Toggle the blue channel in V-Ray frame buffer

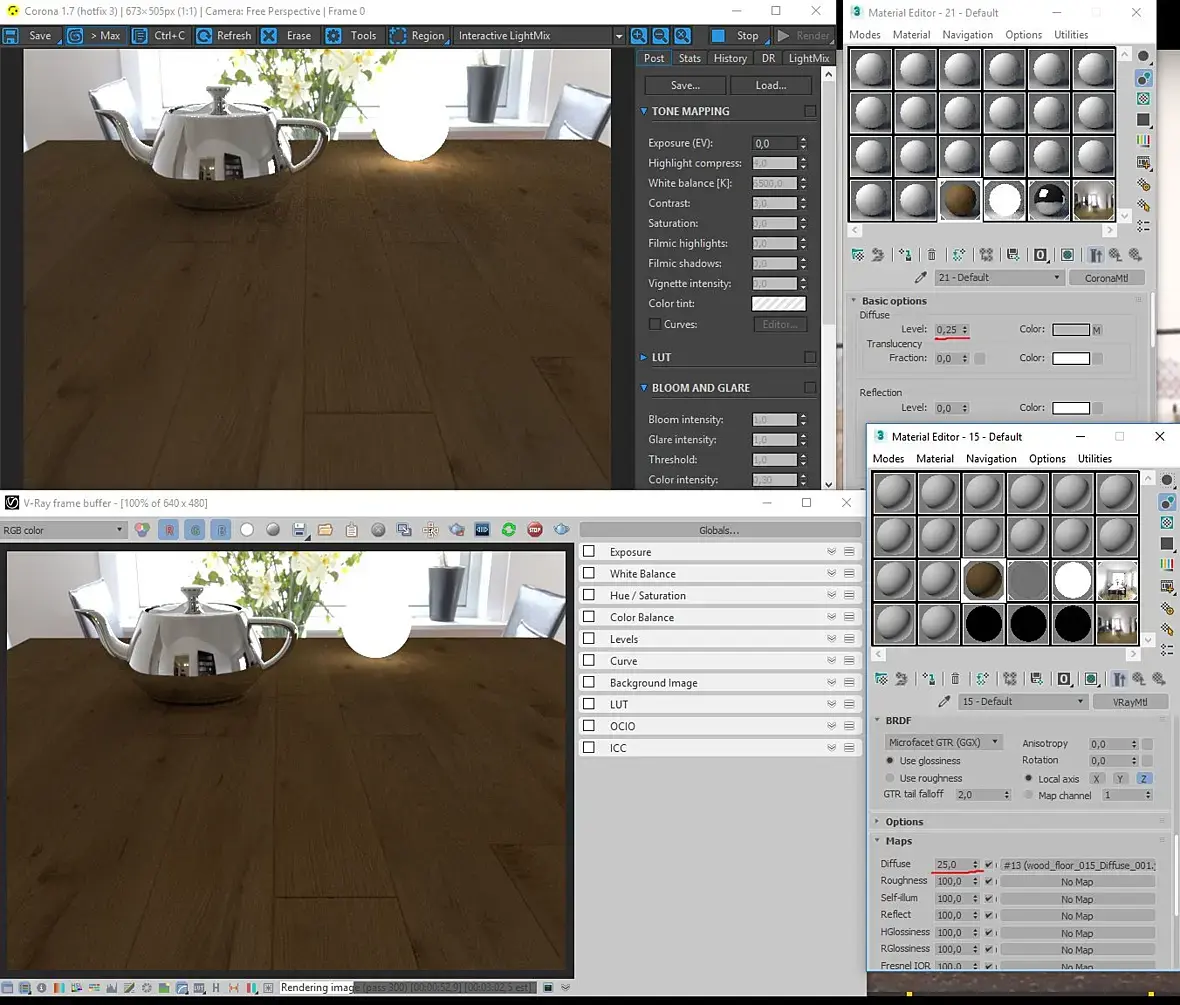(221, 530)
